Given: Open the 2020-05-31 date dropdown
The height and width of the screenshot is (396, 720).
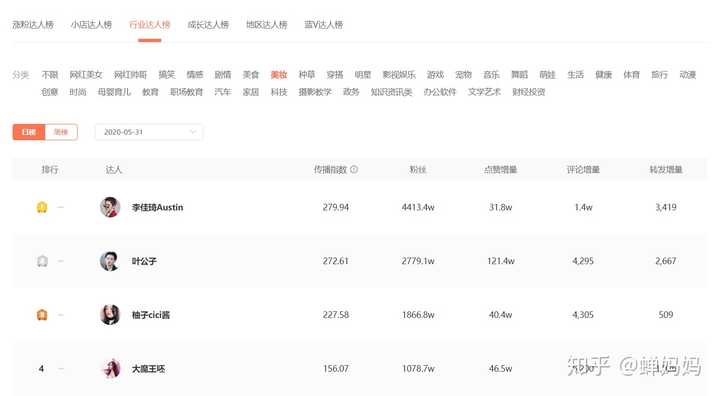Looking at the screenshot, I should 149,132.
